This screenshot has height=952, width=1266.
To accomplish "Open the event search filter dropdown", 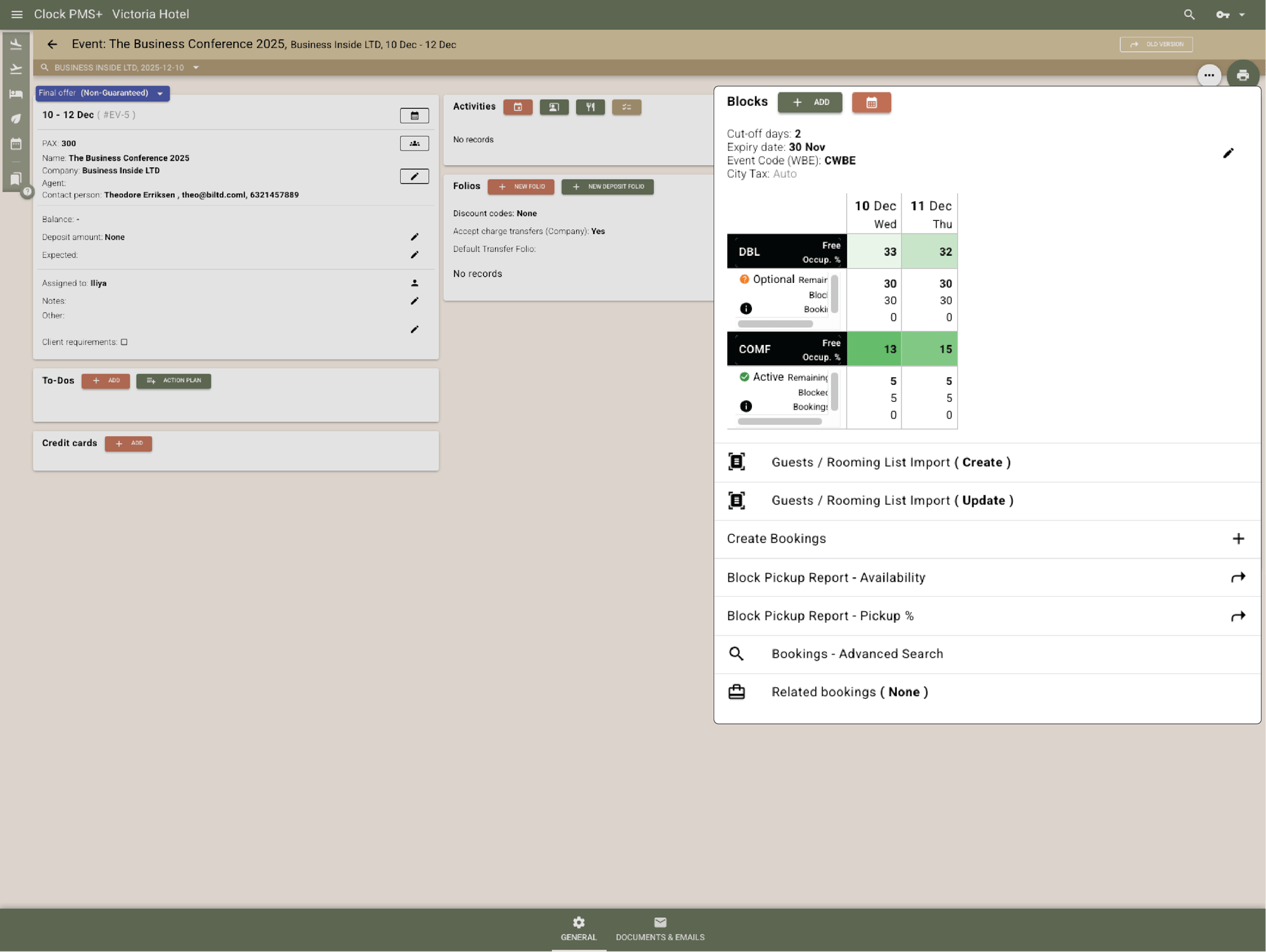I will pyautogui.click(x=196, y=67).
